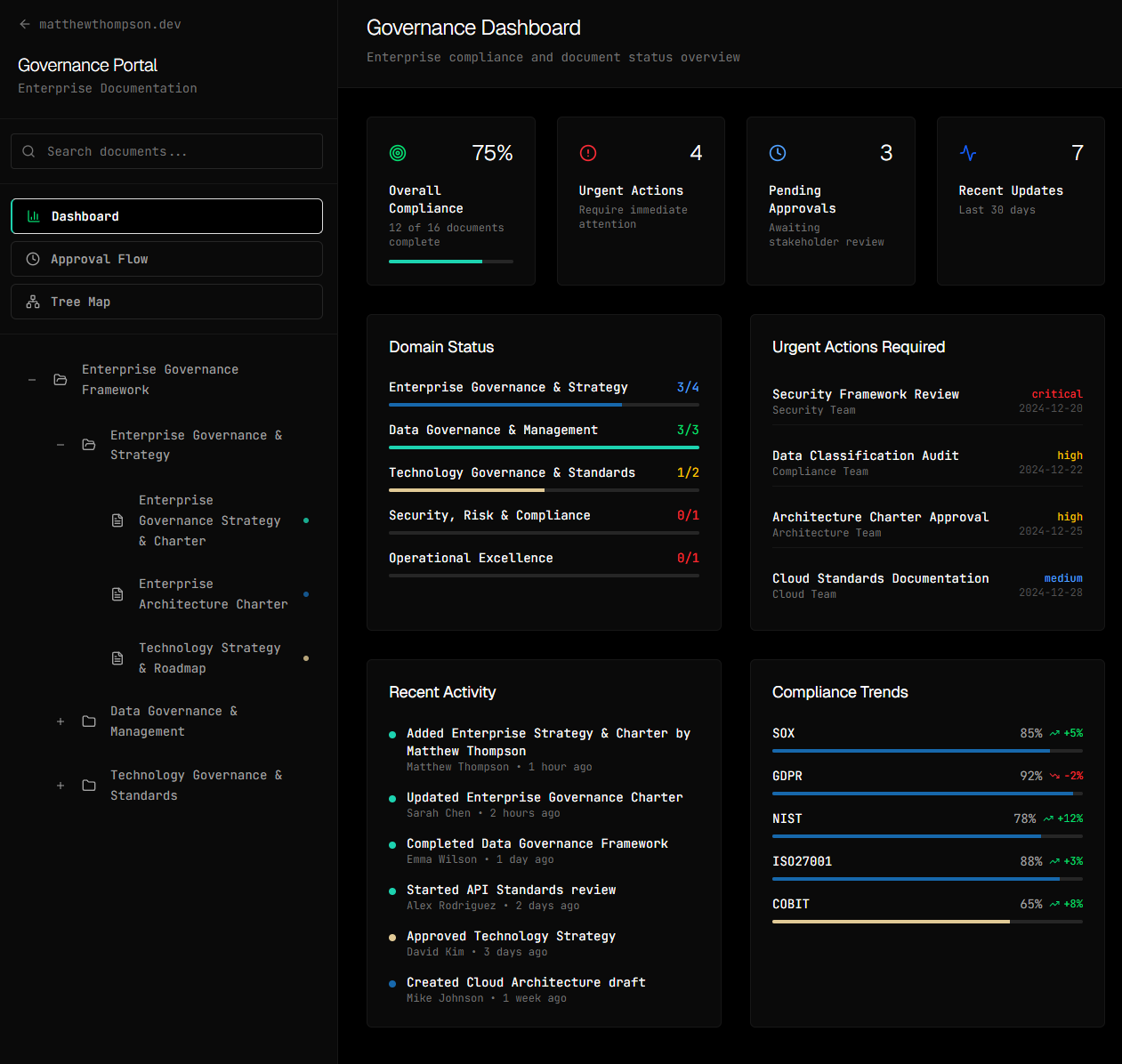
Task: Click the critical priority label
Action: click(x=1057, y=394)
